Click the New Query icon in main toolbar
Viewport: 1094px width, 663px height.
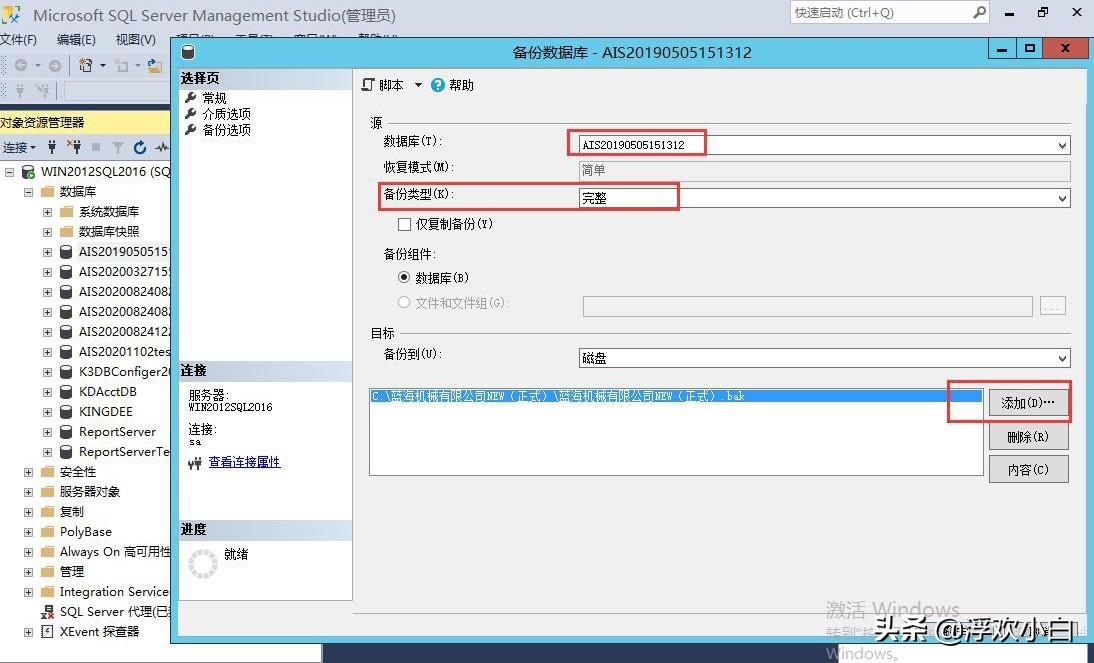[x=85, y=65]
